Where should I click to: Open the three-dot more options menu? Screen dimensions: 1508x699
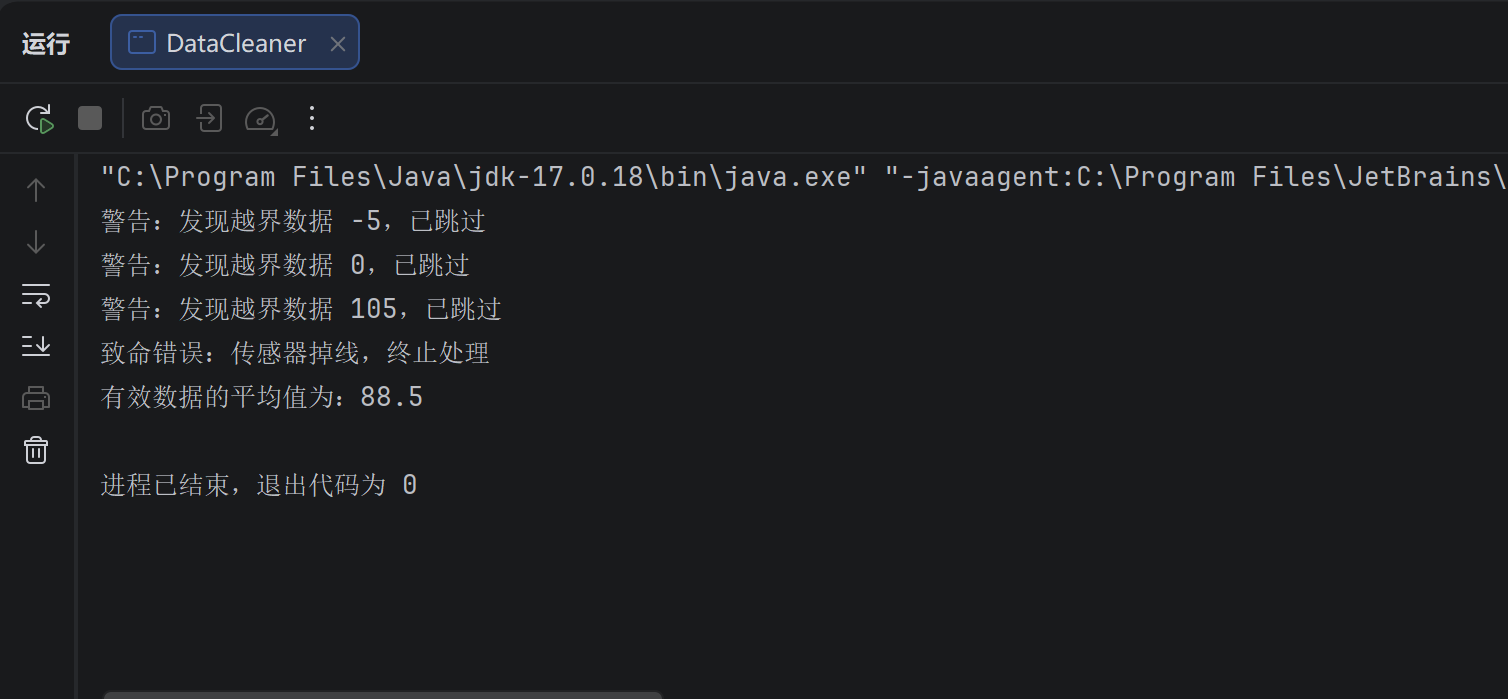click(312, 119)
